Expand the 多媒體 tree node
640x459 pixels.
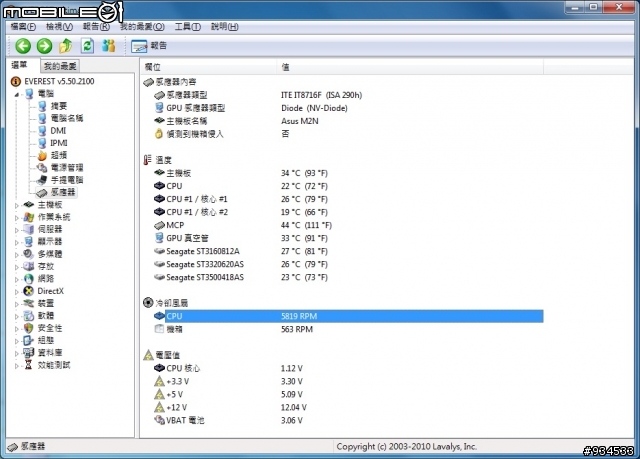tap(17, 255)
